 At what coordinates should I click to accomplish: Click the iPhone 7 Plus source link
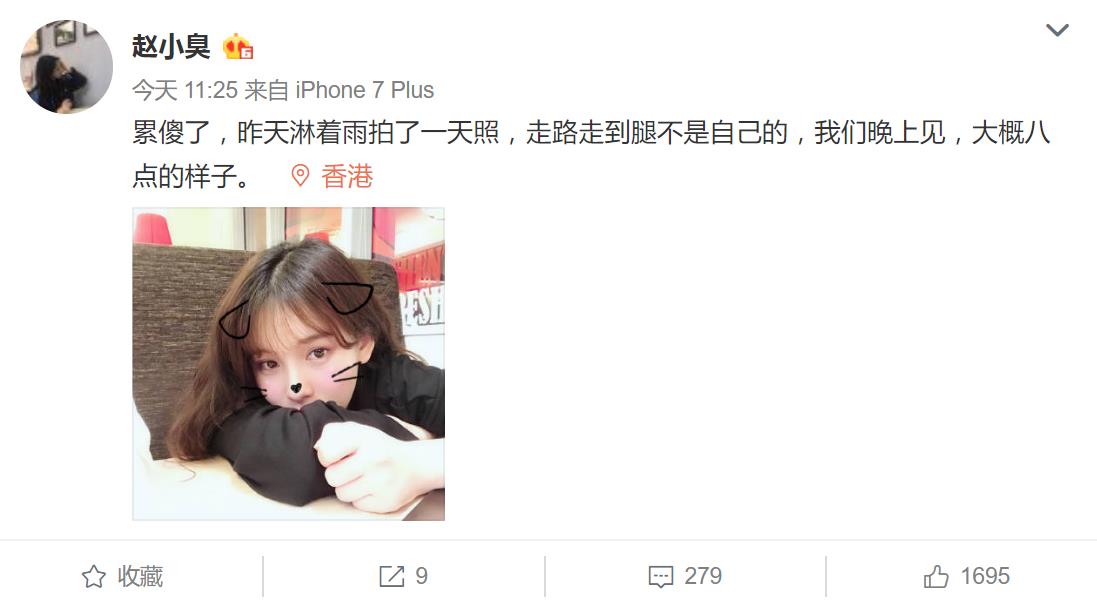[365, 90]
